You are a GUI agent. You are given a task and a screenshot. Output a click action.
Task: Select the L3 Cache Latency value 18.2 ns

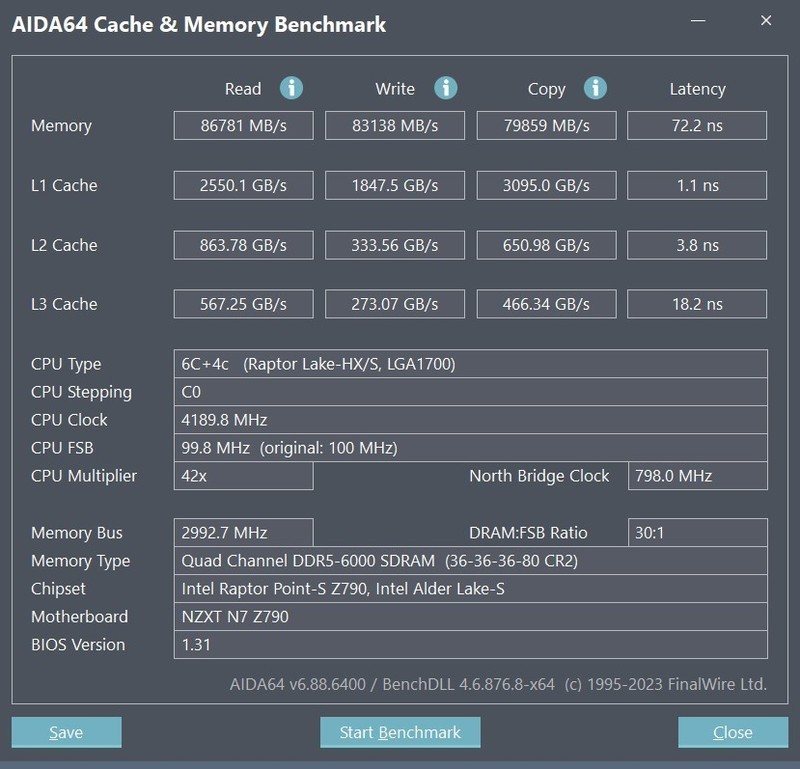tap(697, 304)
